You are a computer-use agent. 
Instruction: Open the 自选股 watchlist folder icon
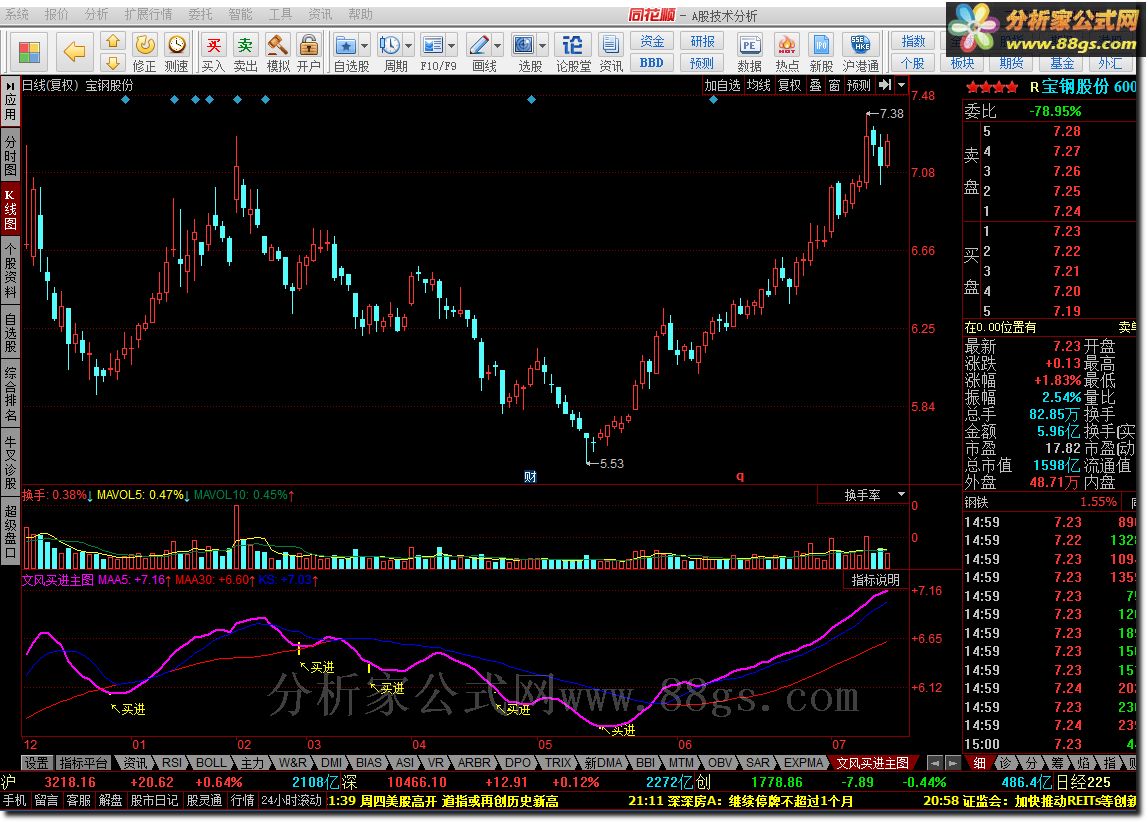pos(346,45)
